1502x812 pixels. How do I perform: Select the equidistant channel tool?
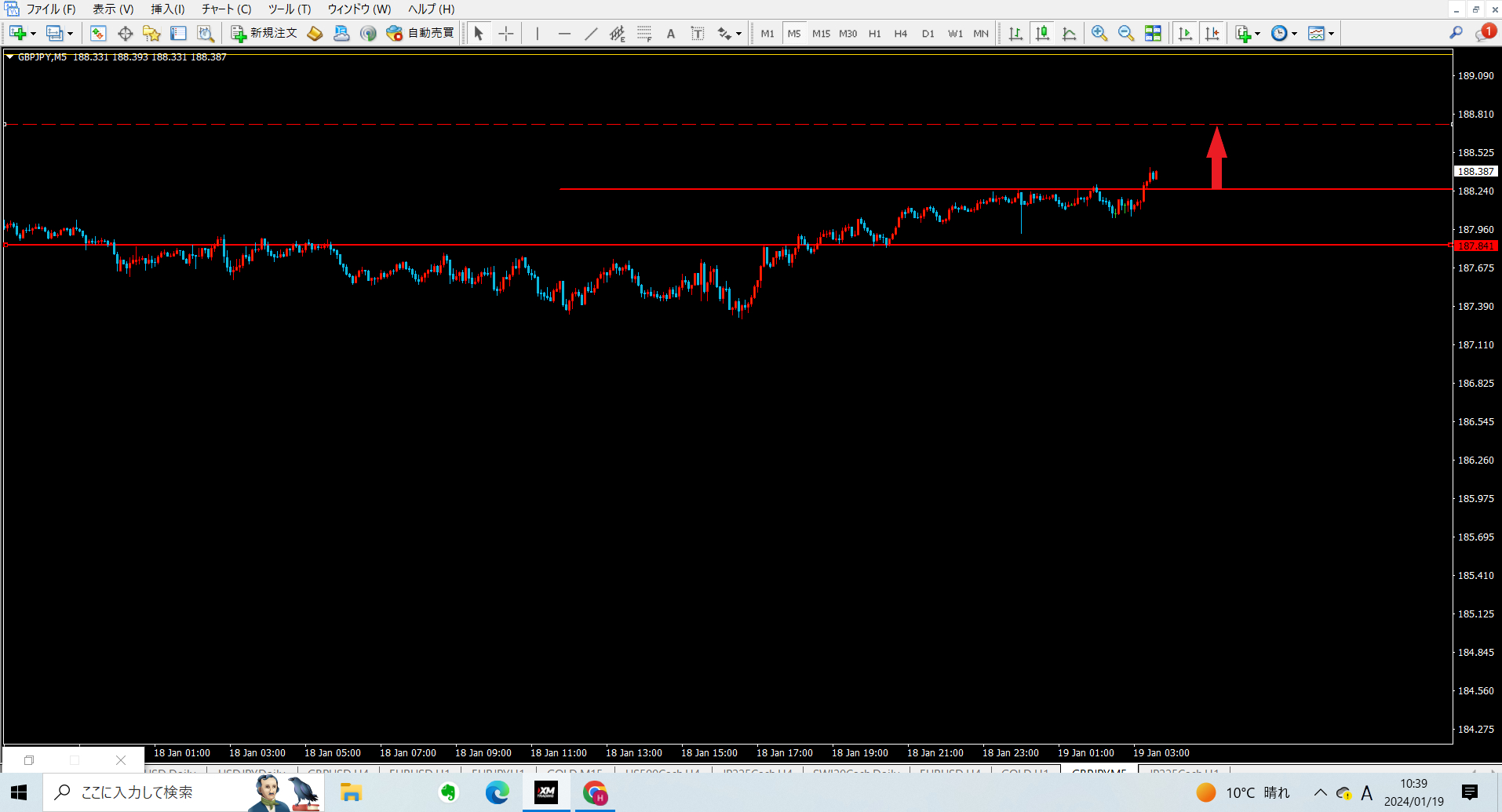pos(618,33)
